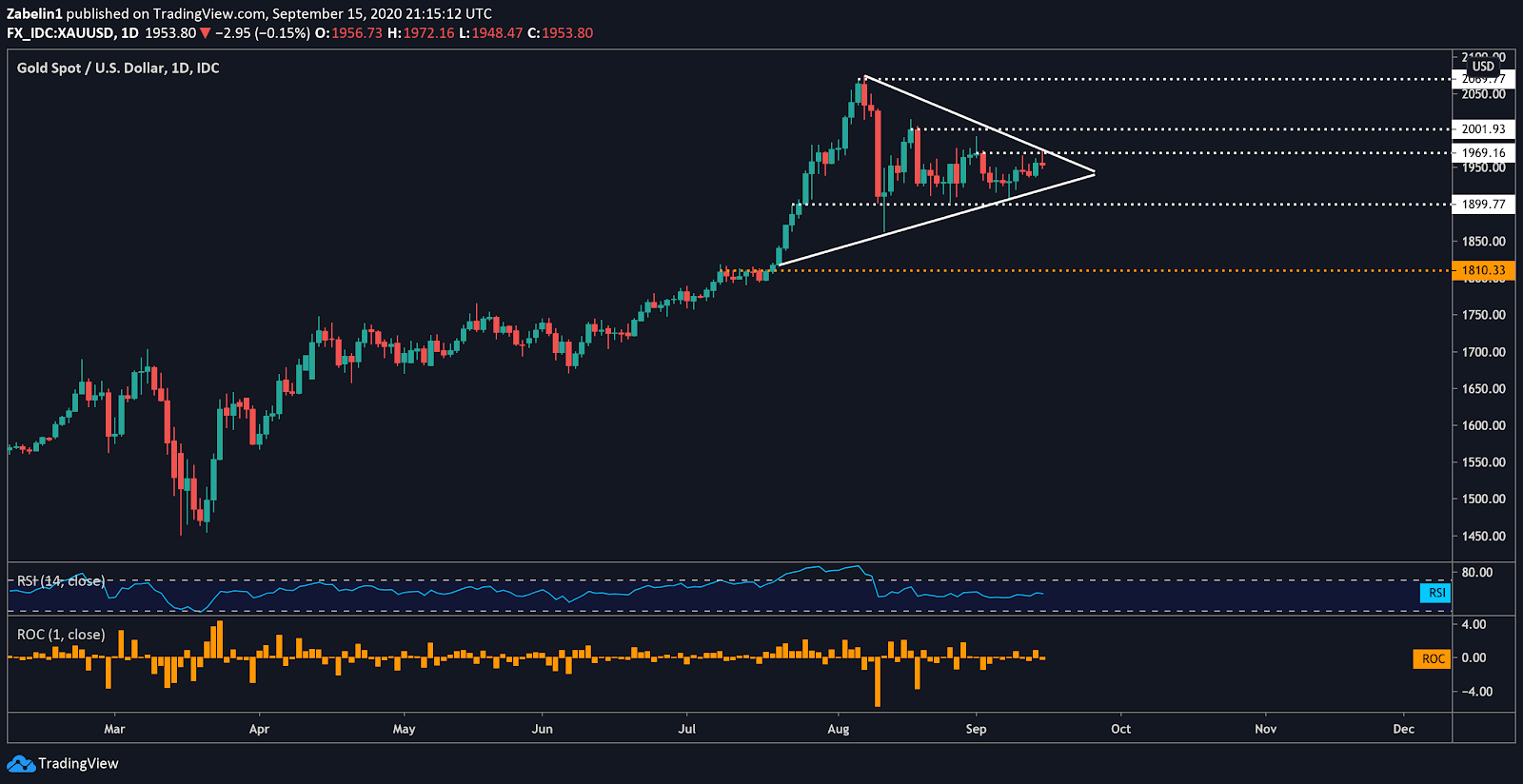
Task: Click the Dec marker on the time axis
Action: click(x=1403, y=729)
